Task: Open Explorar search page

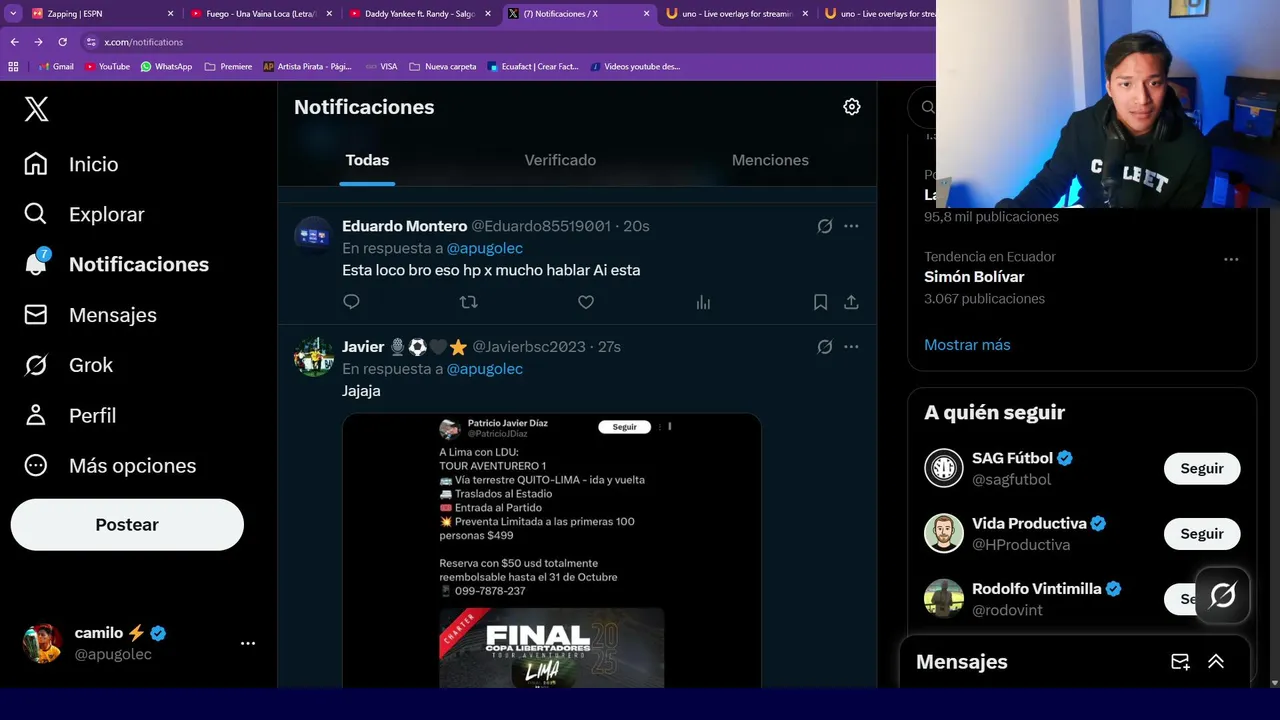Action: point(84,214)
